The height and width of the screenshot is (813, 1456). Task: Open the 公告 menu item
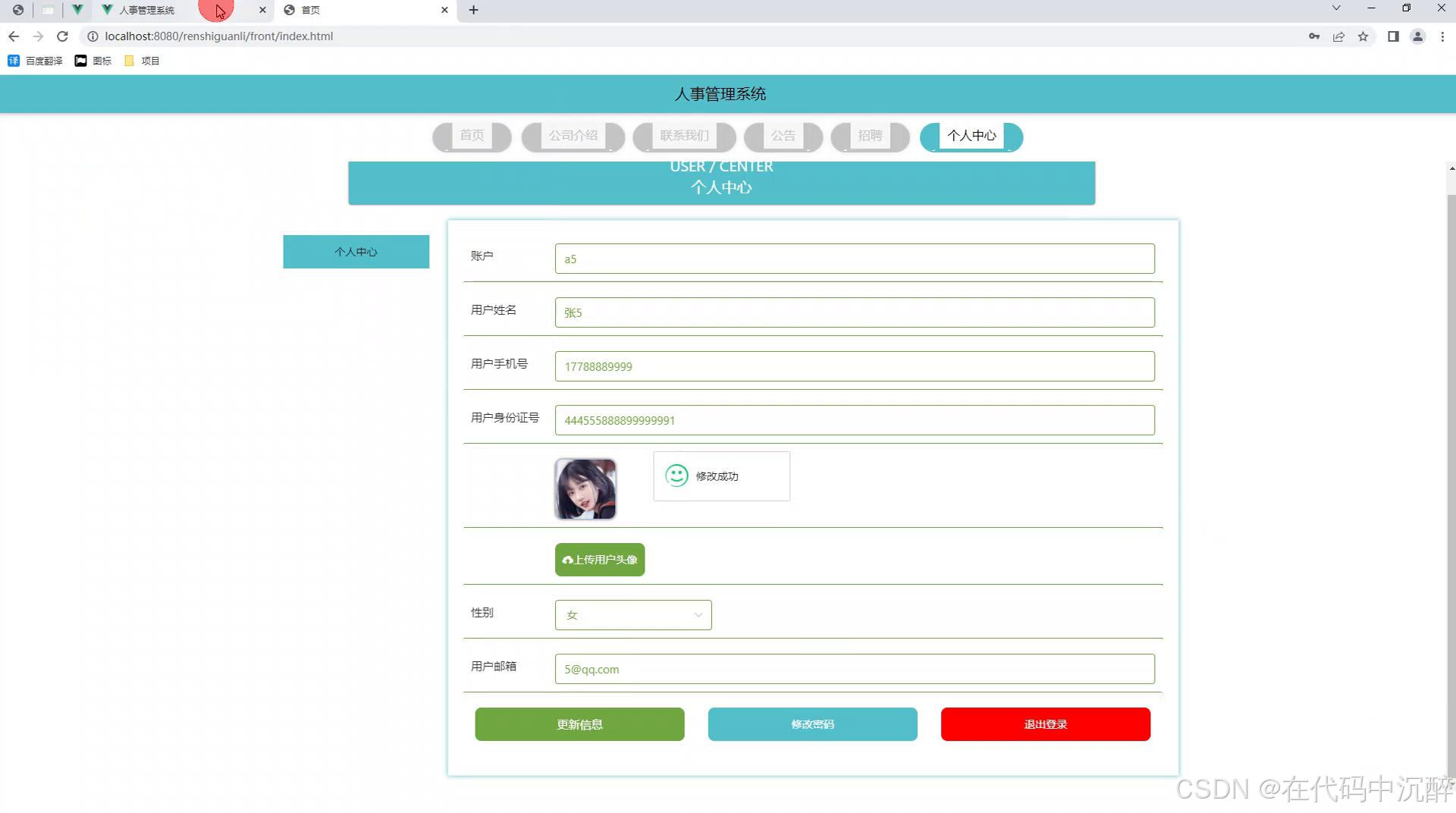pos(783,136)
